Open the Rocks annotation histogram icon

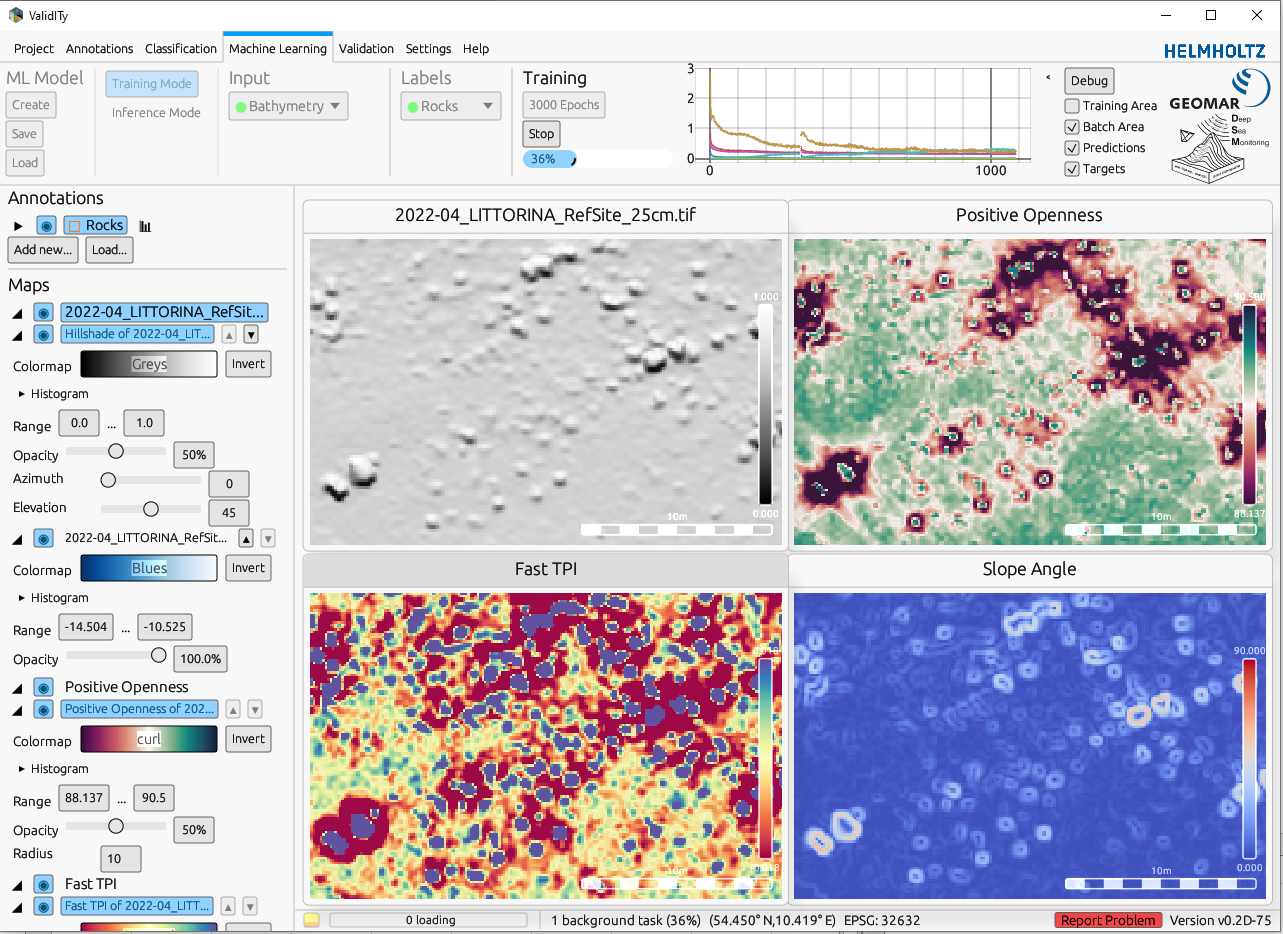tap(145, 226)
